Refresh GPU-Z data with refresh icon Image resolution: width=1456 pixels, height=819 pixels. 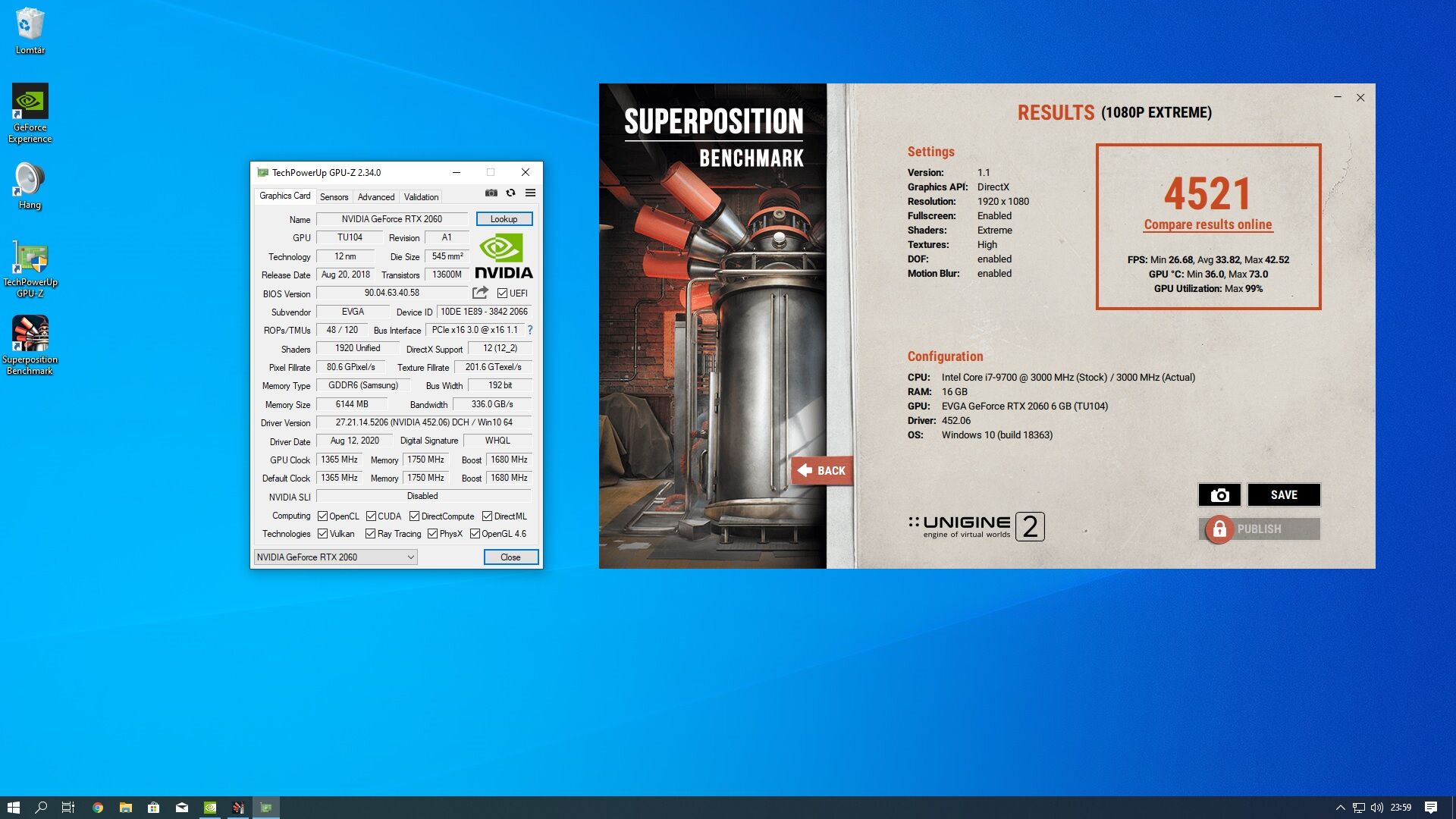pyautogui.click(x=510, y=193)
